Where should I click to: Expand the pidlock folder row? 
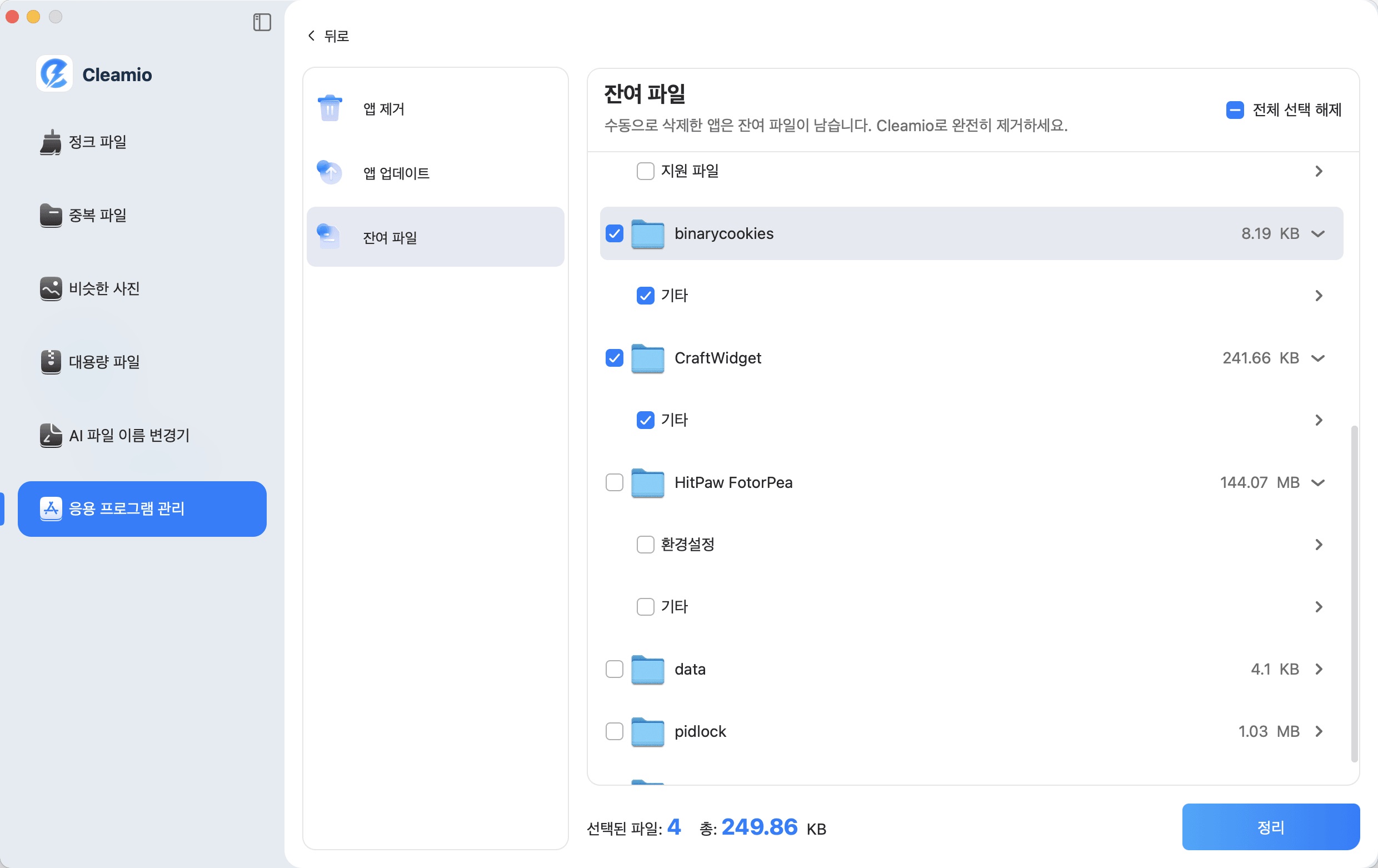point(1319,731)
